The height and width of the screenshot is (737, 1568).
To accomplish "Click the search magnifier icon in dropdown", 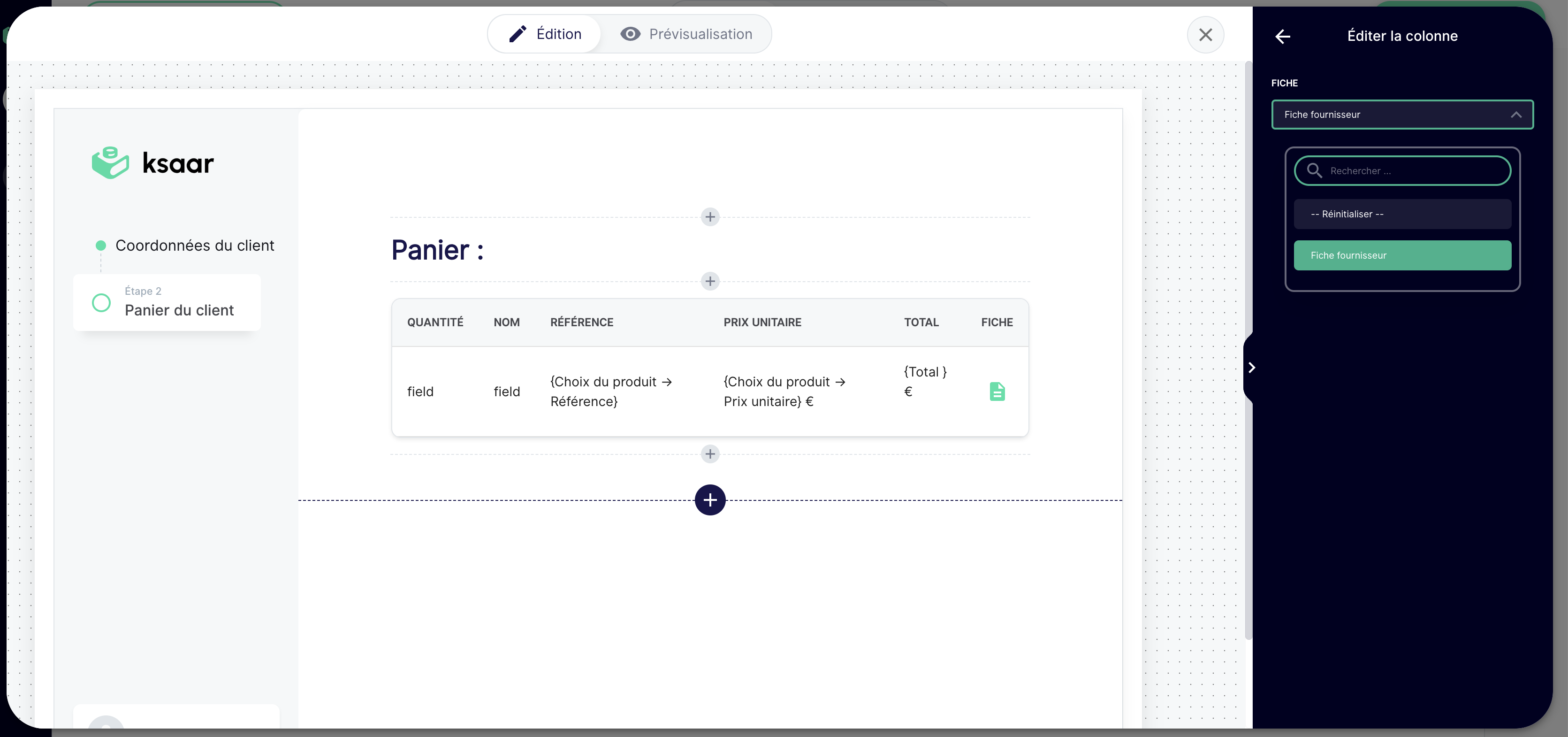I will (x=1314, y=170).
